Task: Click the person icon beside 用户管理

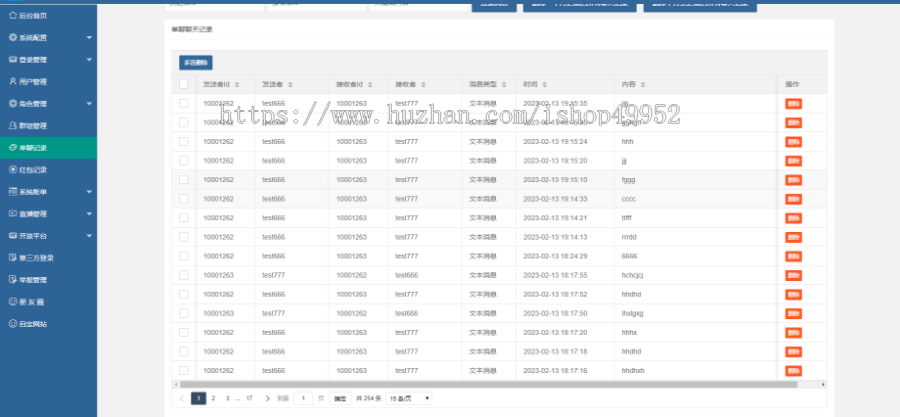Action: (13, 81)
